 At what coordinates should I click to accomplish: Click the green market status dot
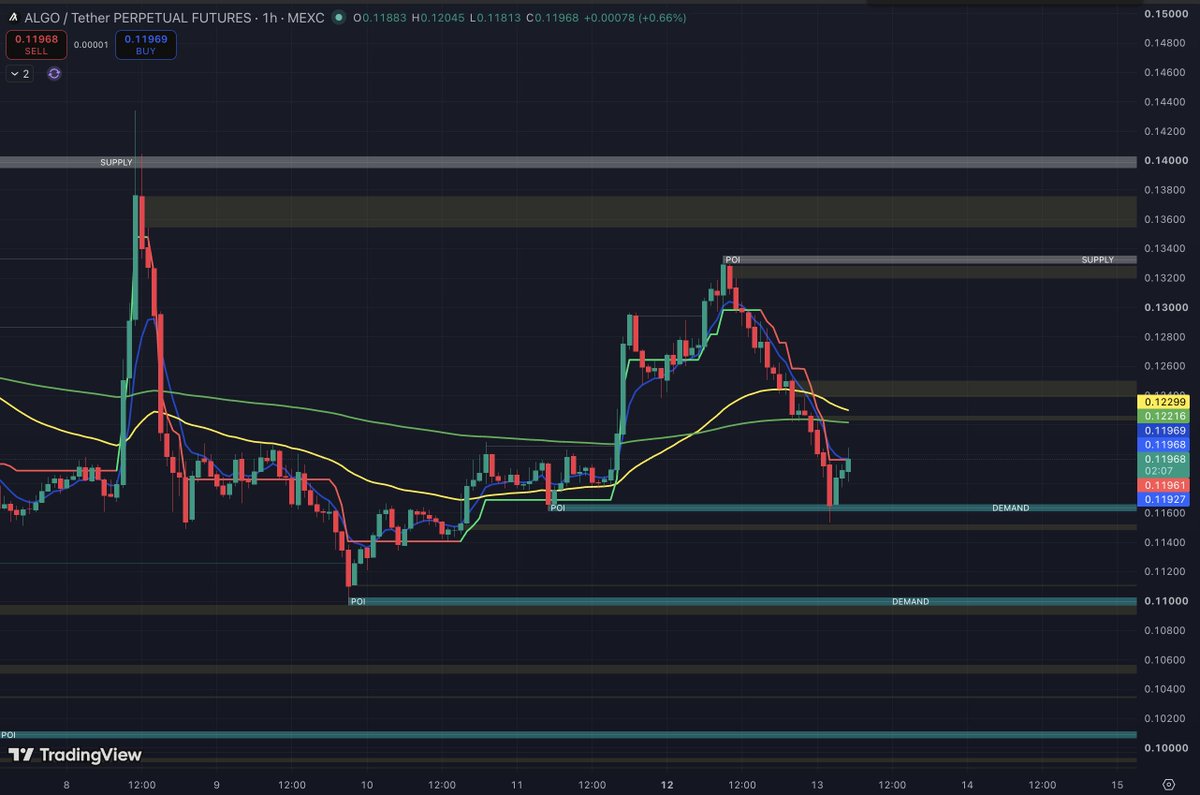(340, 18)
